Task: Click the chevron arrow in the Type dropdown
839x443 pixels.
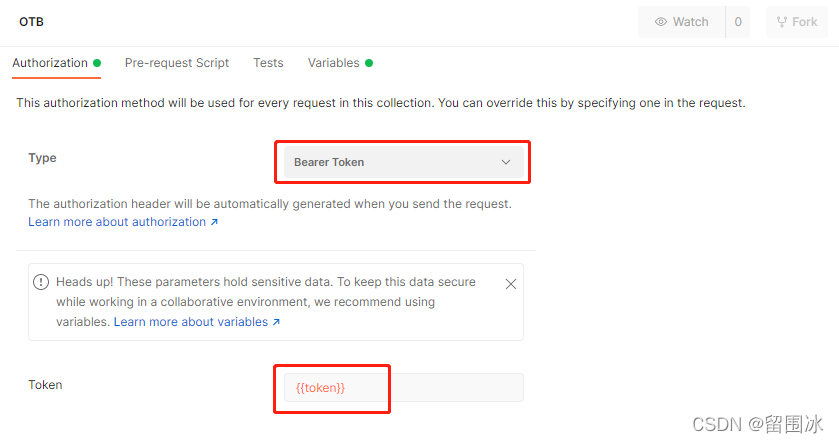Action: (x=506, y=162)
